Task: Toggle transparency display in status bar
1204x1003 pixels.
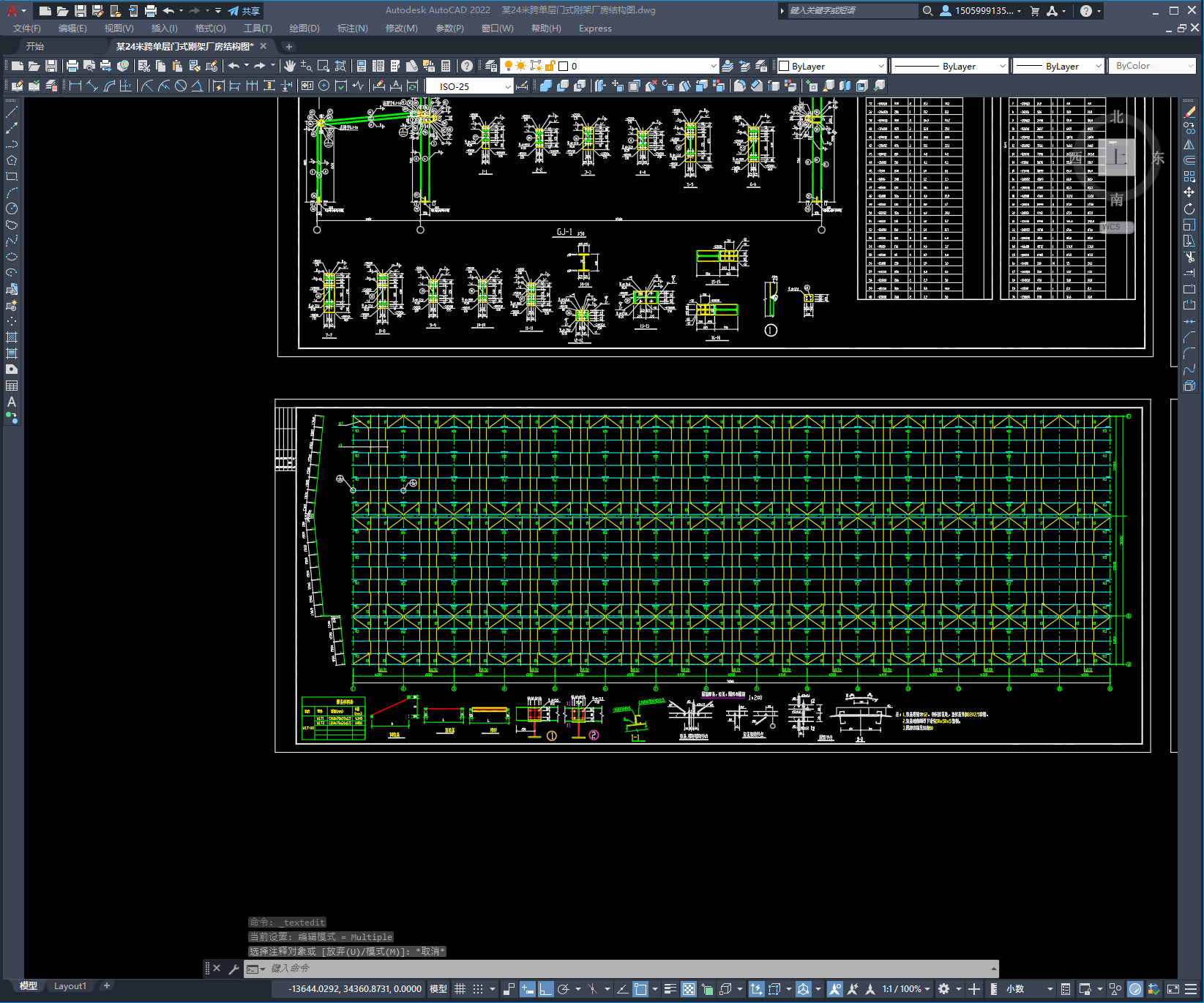Action: (x=689, y=989)
